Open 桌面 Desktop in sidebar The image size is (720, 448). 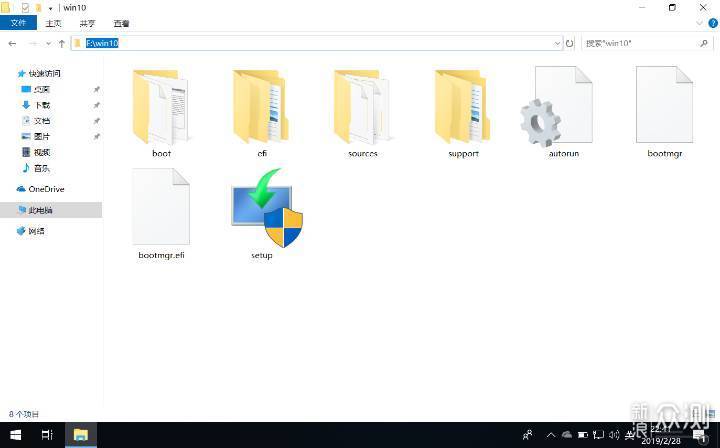(x=41, y=90)
